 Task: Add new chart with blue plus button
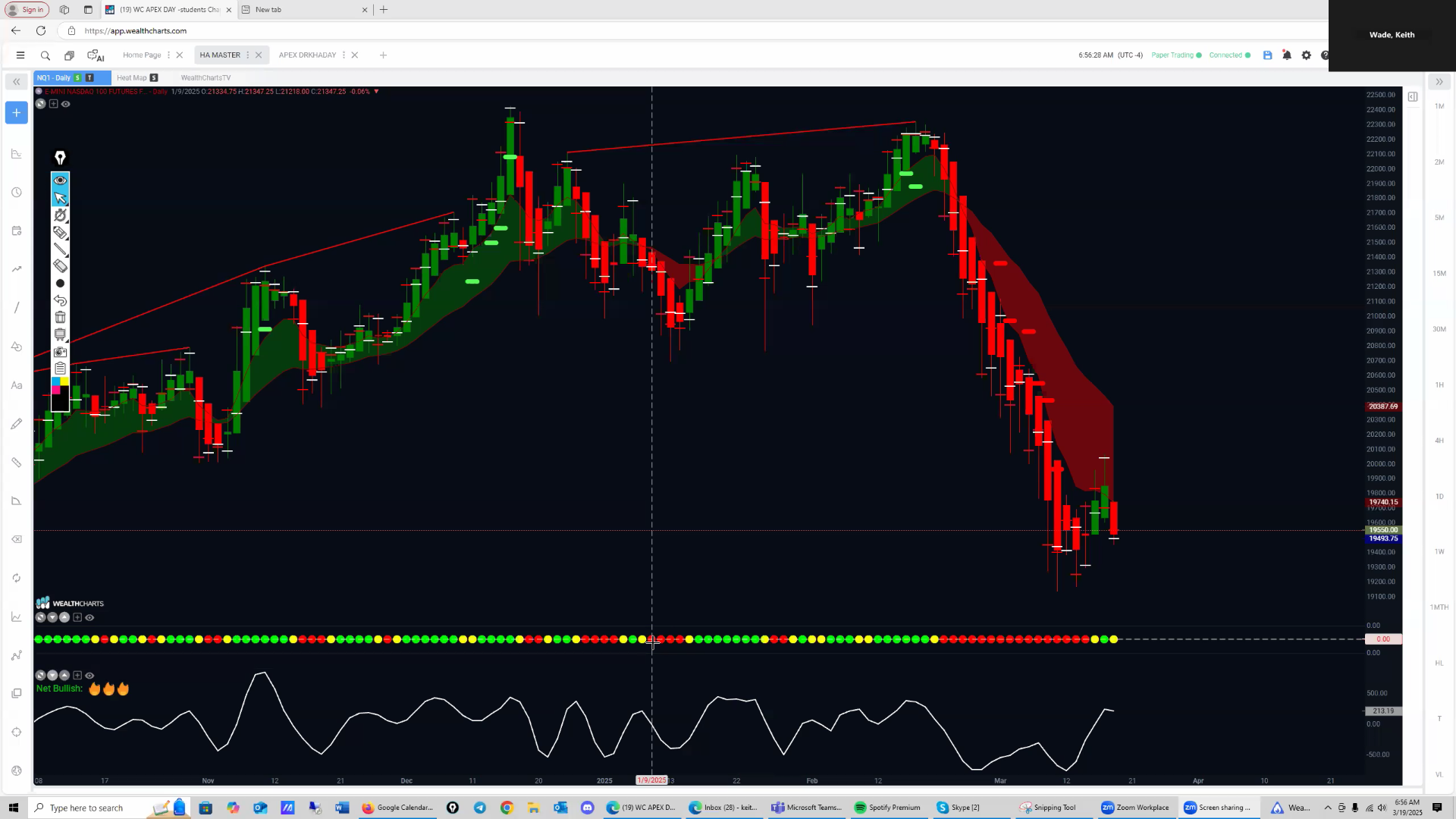pos(17,113)
